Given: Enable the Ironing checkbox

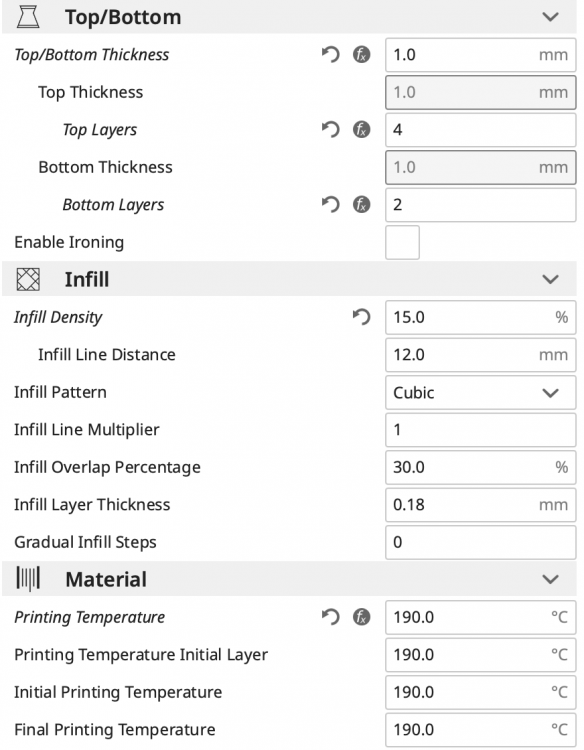Looking at the screenshot, I should pos(402,243).
